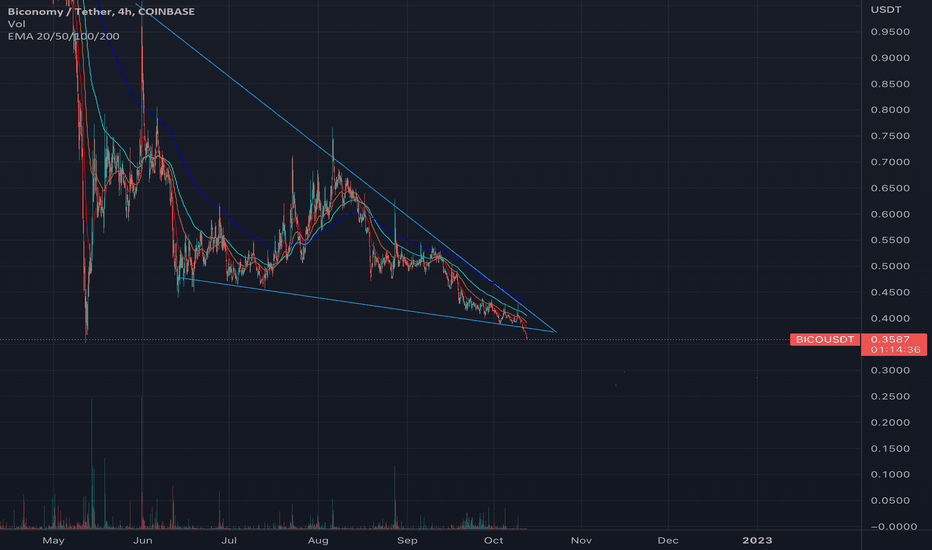Click the current price label 0.3587
The width and height of the screenshot is (932, 550).
(890, 339)
